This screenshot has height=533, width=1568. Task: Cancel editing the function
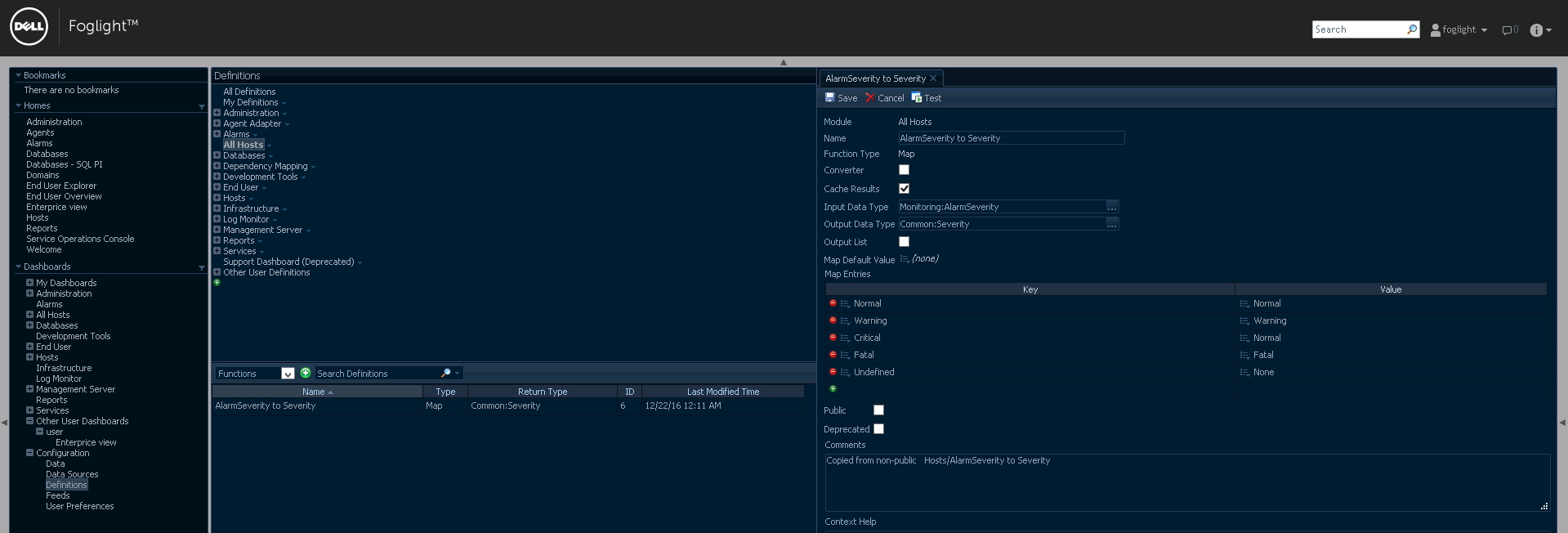tap(884, 98)
